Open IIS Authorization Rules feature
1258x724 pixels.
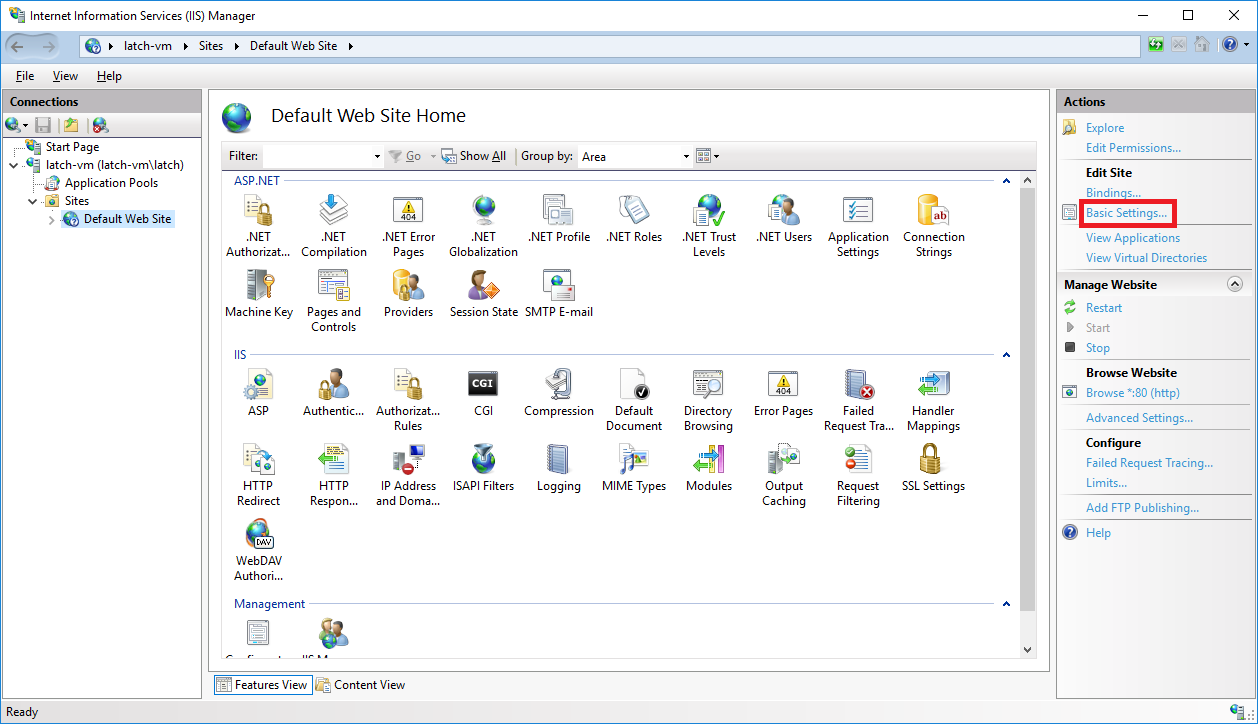tap(408, 400)
